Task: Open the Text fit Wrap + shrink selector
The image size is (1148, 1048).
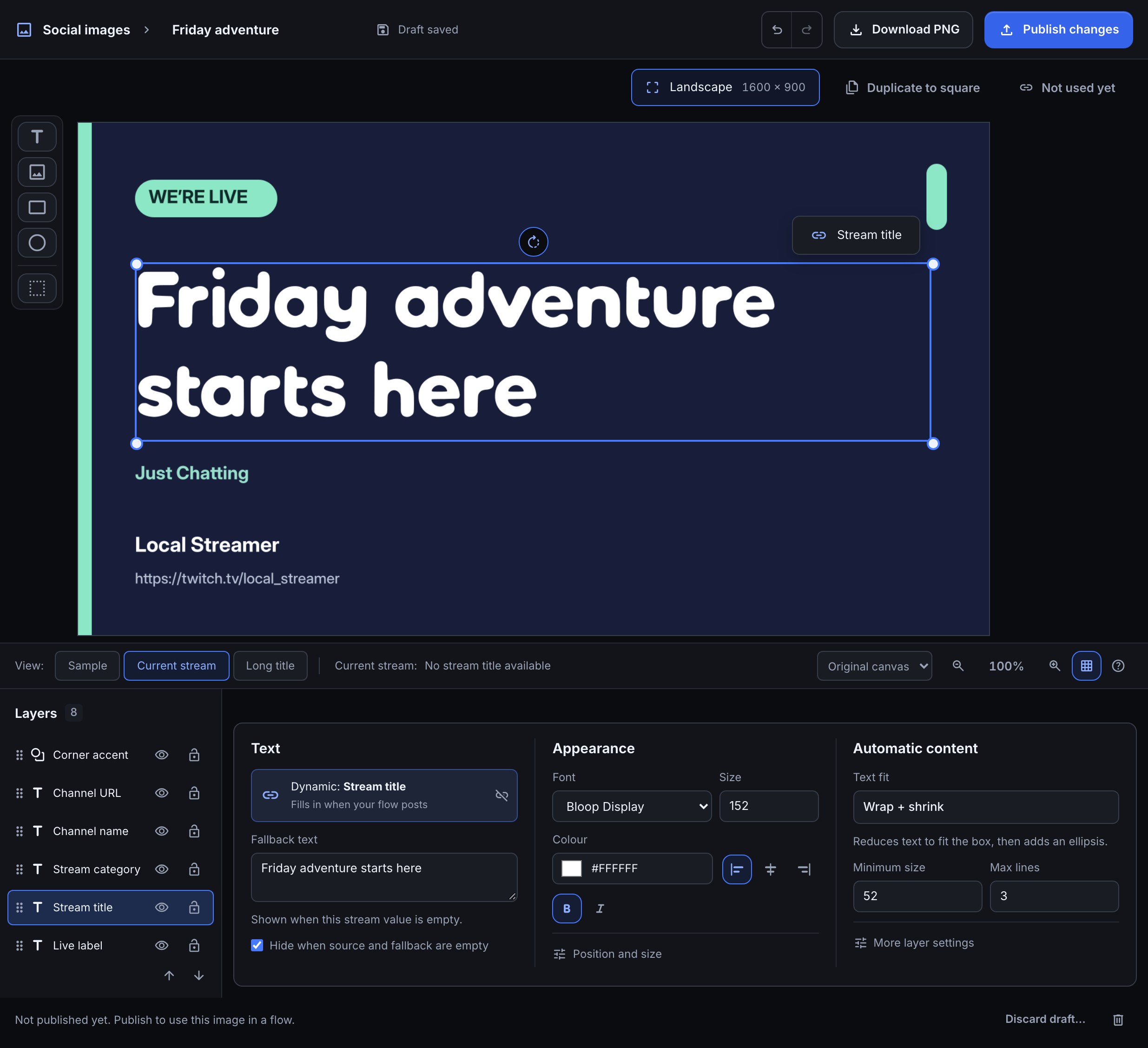Action: point(985,807)
